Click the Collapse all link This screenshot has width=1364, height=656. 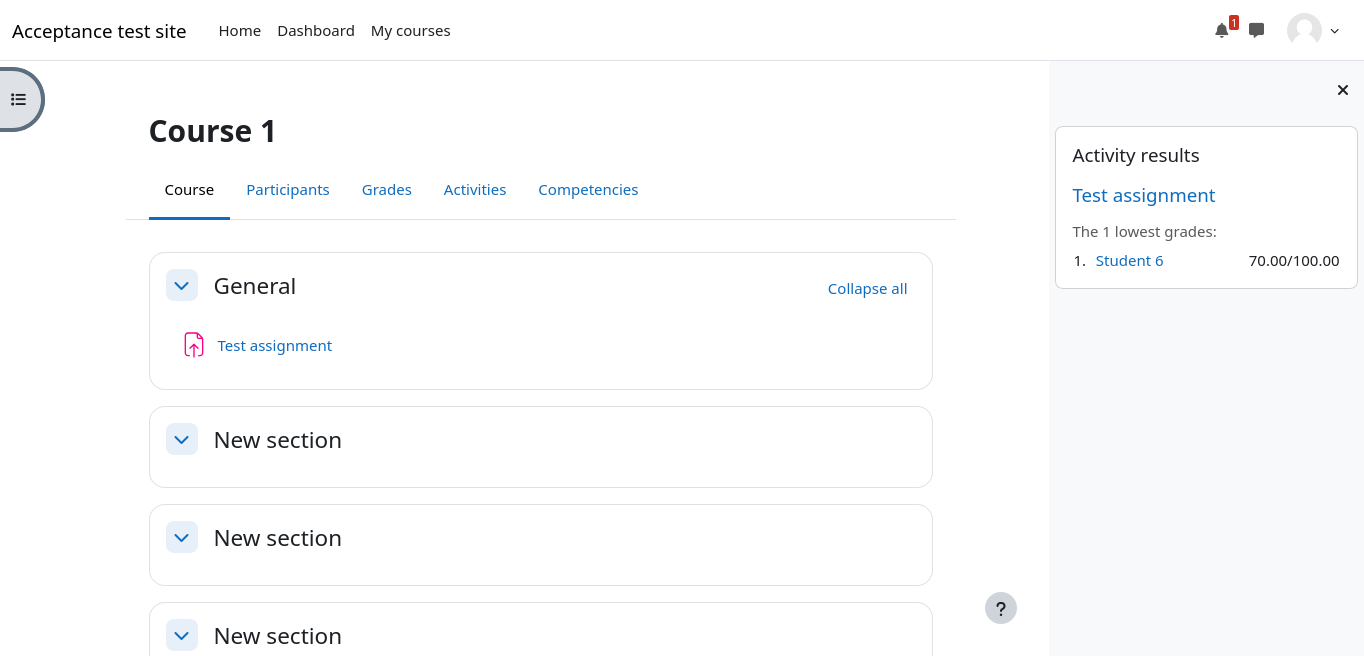pyautogui.click(x=867, y=289)
